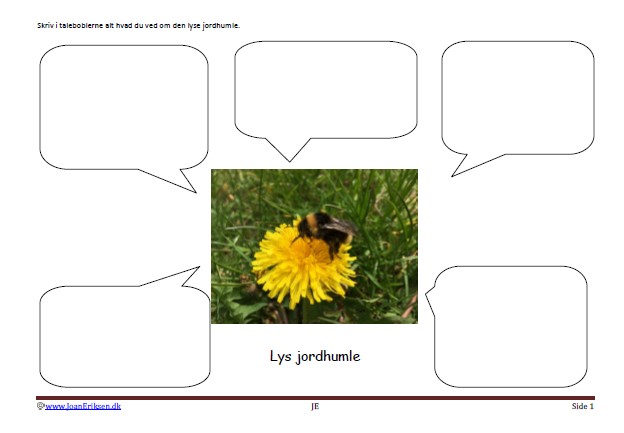The image size is (624, 433).
Task: Click the page number 'Side 1'
Action: point(583,406)
